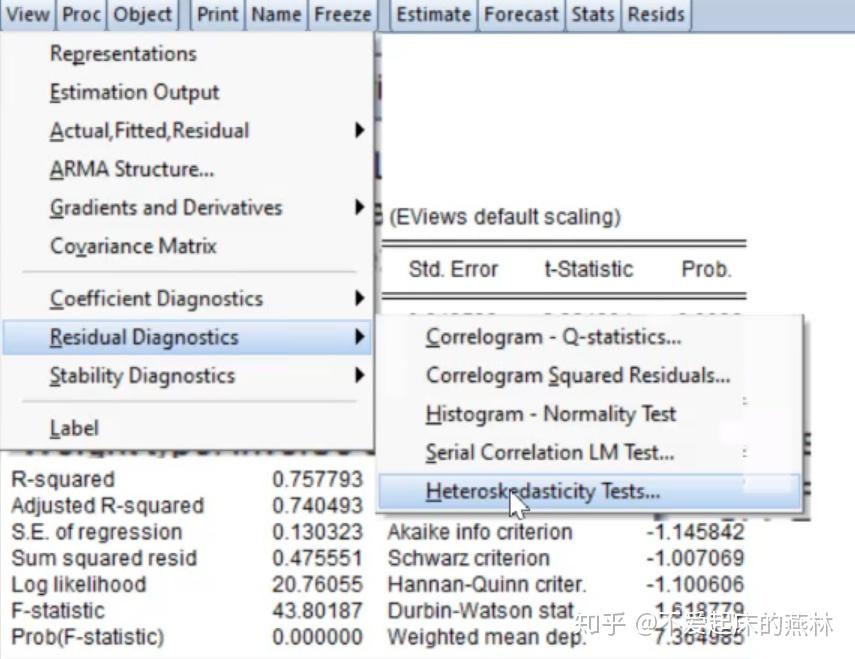Expand Stability Diagnostics submenu arrow

359,376
